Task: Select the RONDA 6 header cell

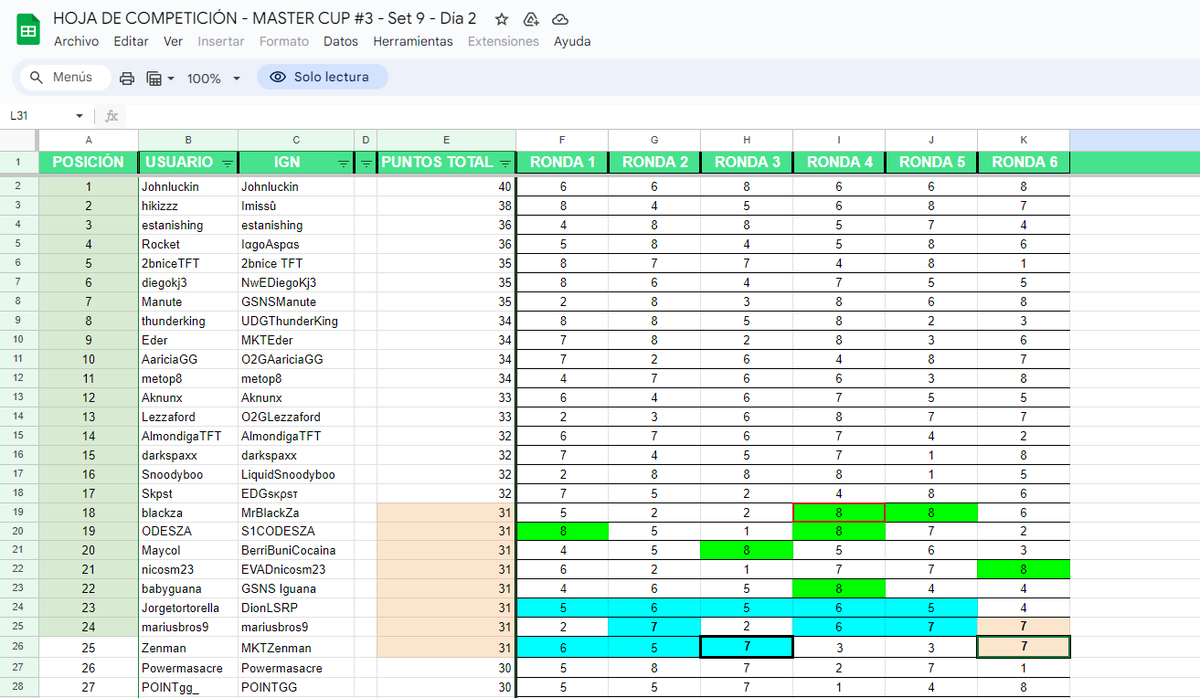Action: click(1024, 162)
